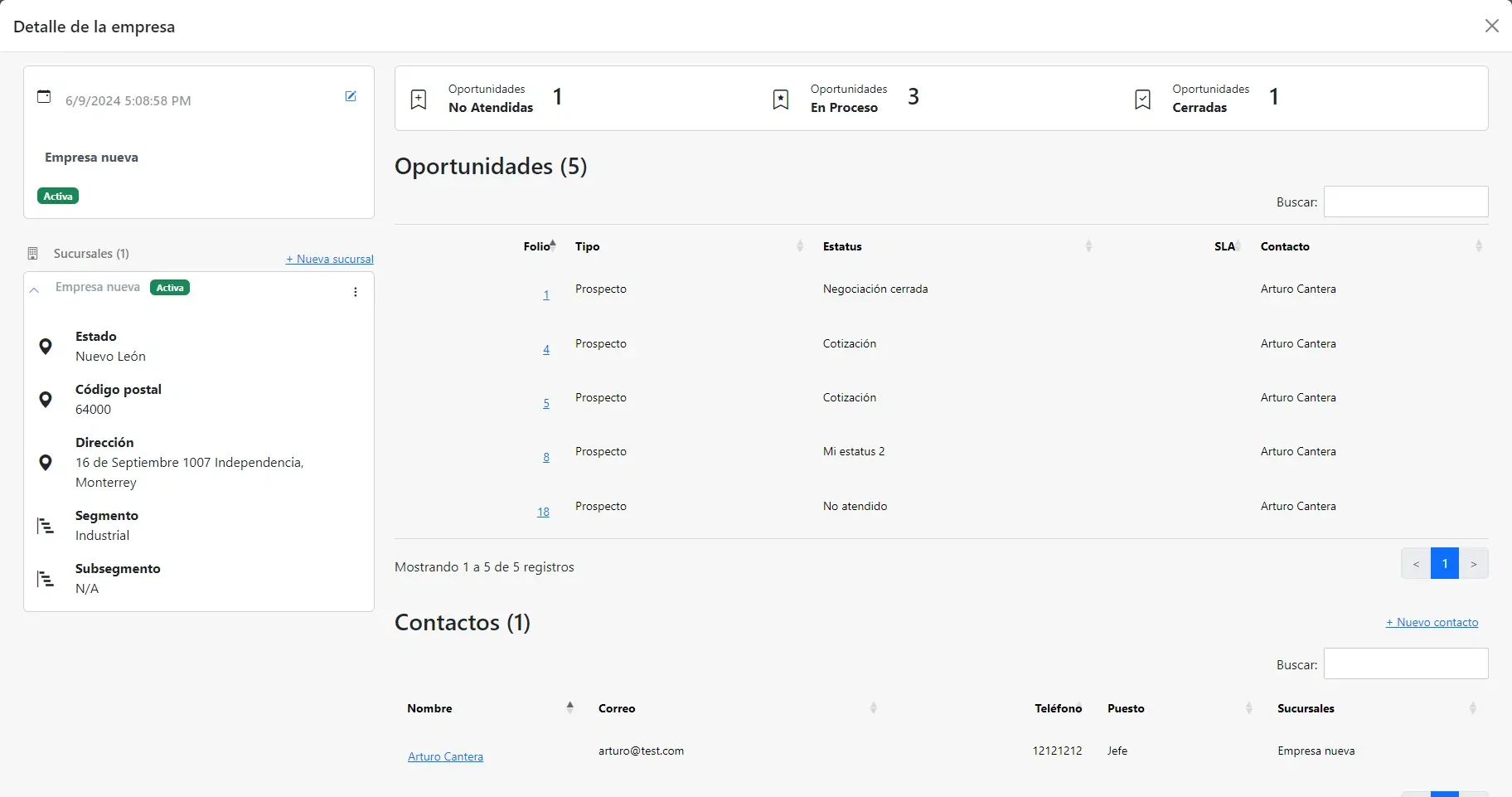Open opportunity folio 18
1512x797 pixels.
[543, 512]
